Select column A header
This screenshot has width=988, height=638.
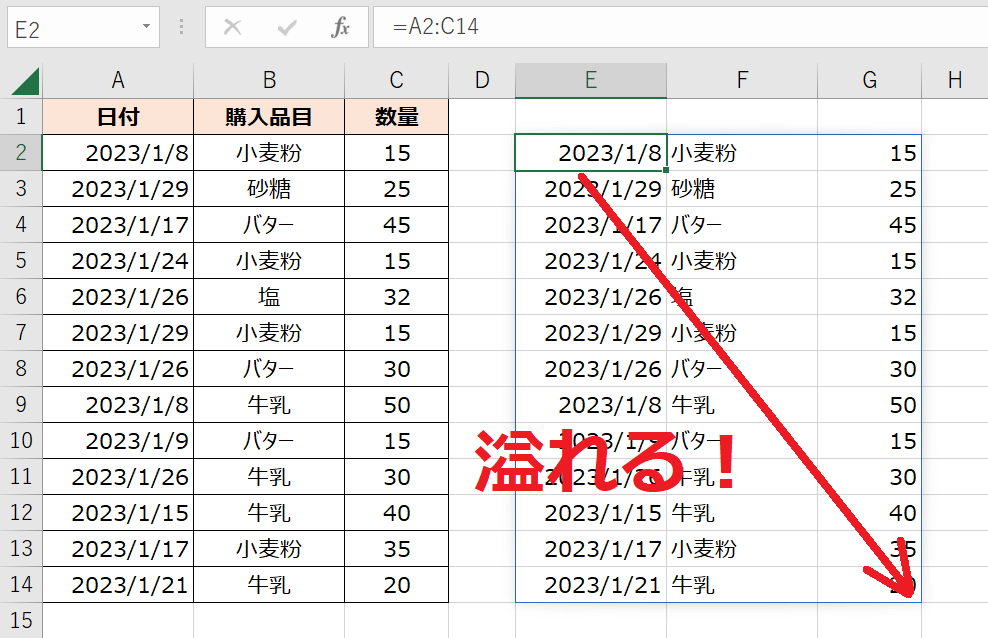pyautogui.click(x=118, y=81)
